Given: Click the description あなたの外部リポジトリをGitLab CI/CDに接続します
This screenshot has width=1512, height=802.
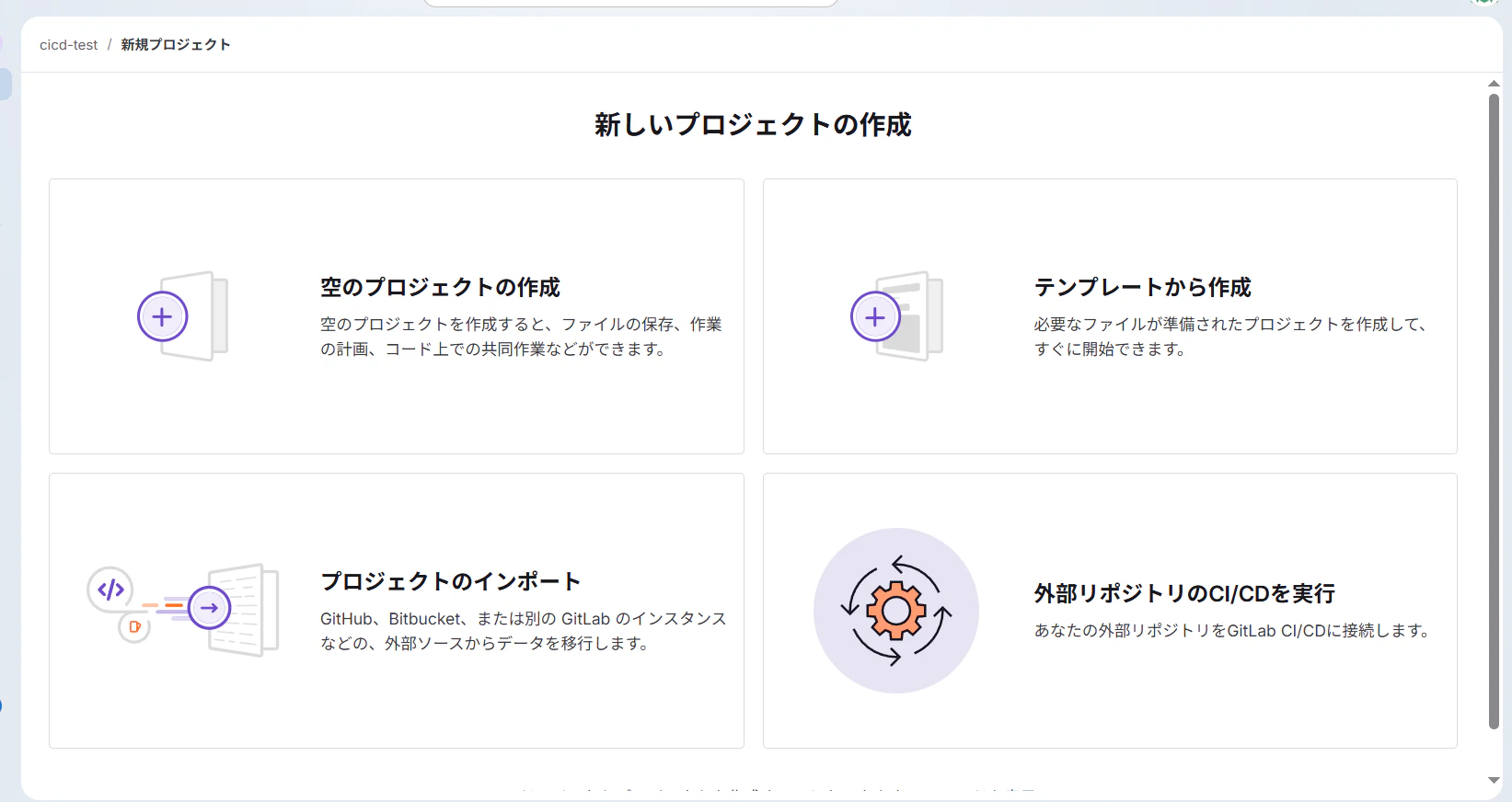Looking at the screenshot, I should (1231, 630).
